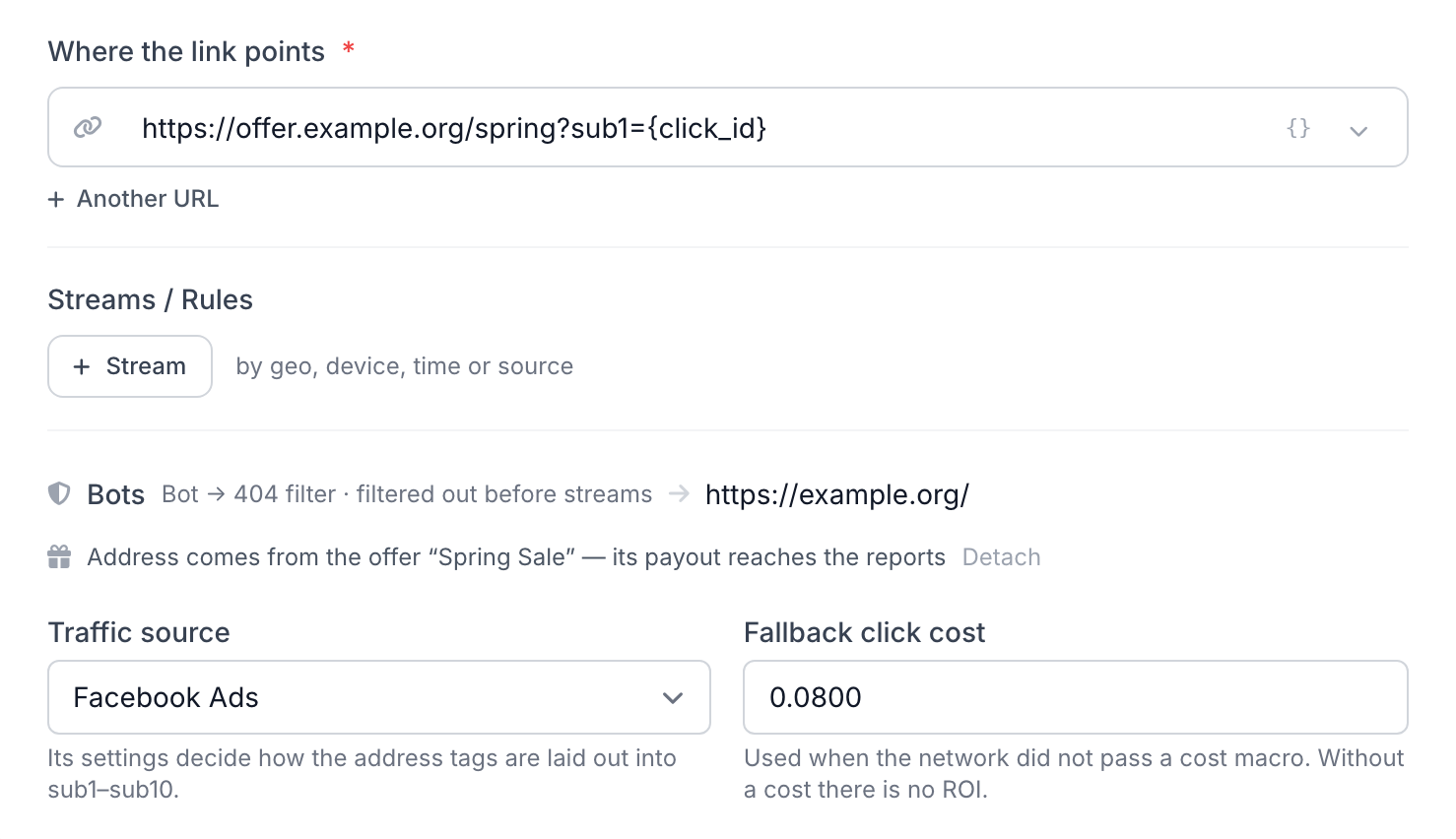Click the sub1–sub10 help text

363,774
